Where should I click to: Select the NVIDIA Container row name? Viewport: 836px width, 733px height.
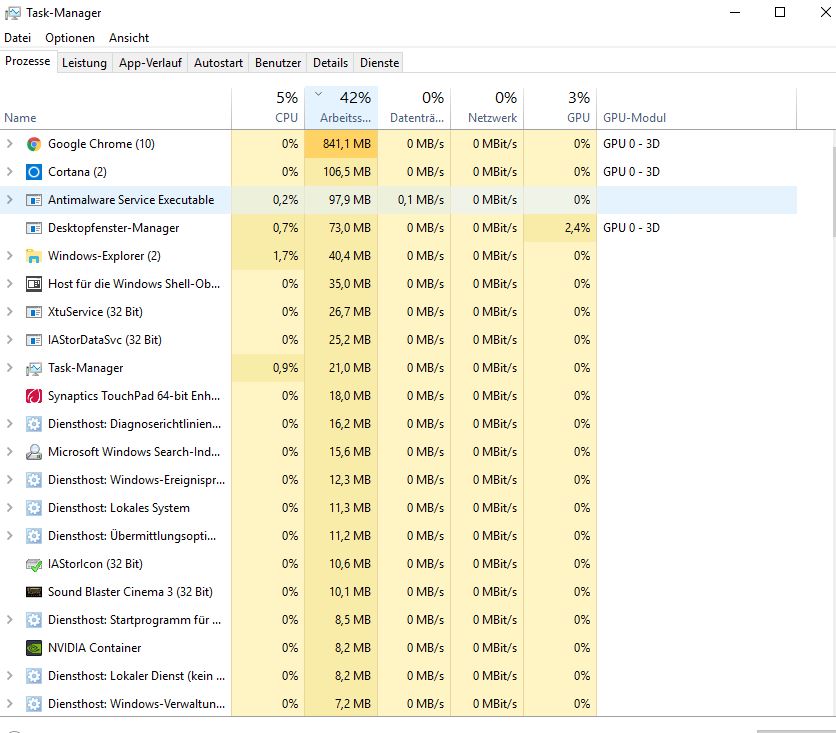pos(94,648)
